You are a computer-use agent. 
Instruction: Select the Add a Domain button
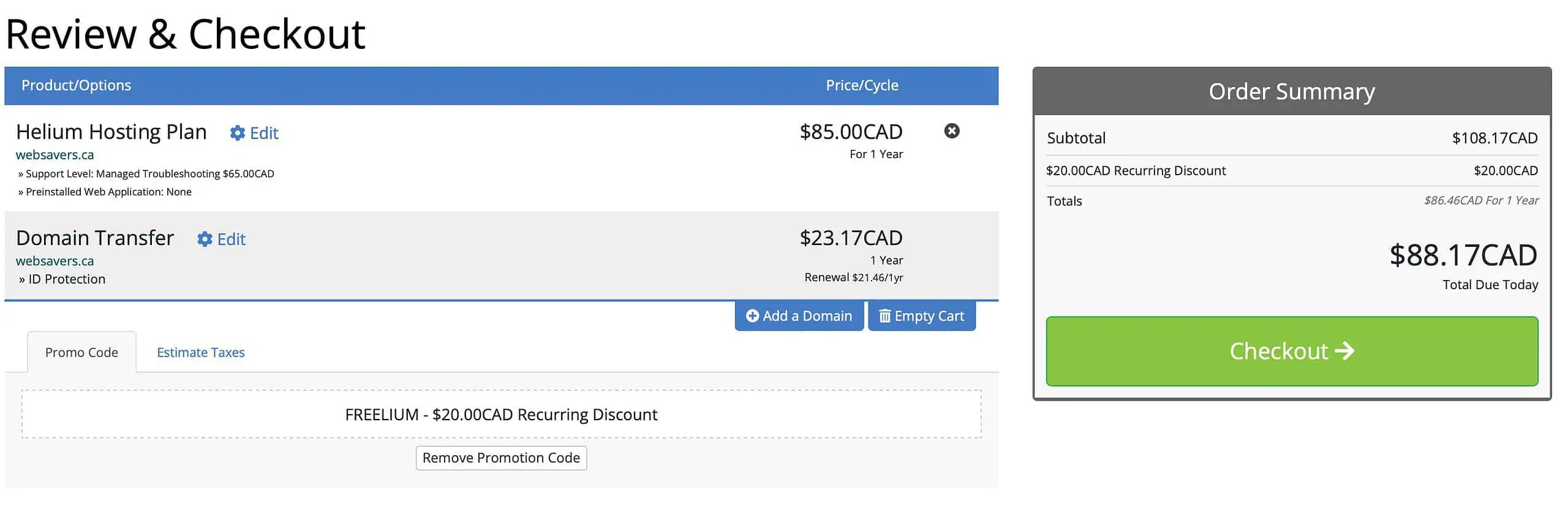[x=798, y=316]
